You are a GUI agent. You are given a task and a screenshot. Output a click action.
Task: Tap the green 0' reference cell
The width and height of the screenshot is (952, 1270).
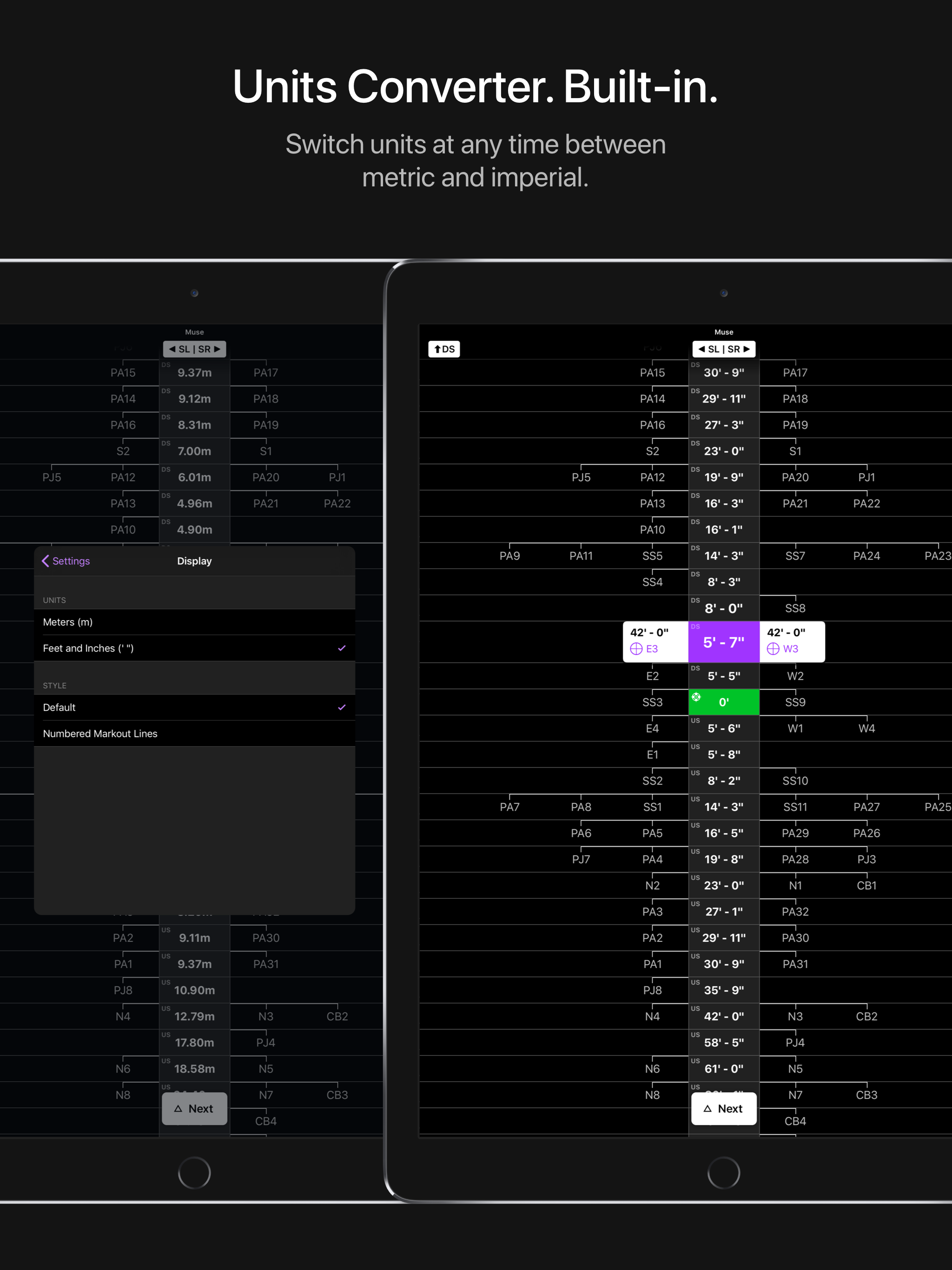coord(723,701)
